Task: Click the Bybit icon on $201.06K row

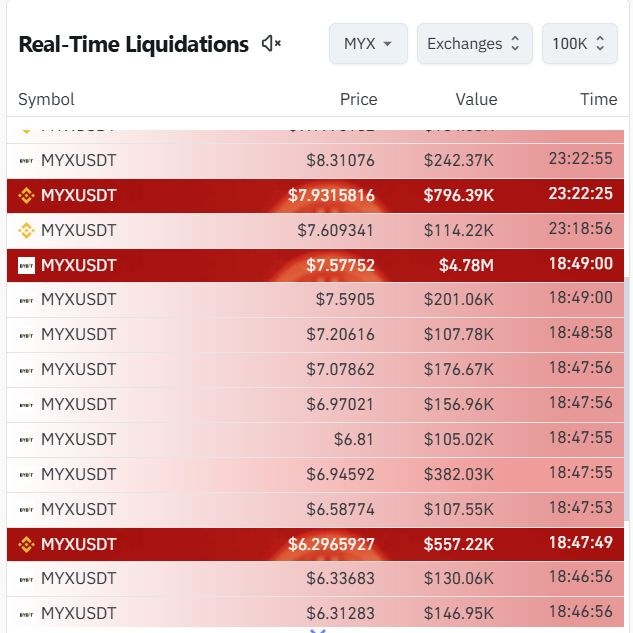Action: pos(26,300)
